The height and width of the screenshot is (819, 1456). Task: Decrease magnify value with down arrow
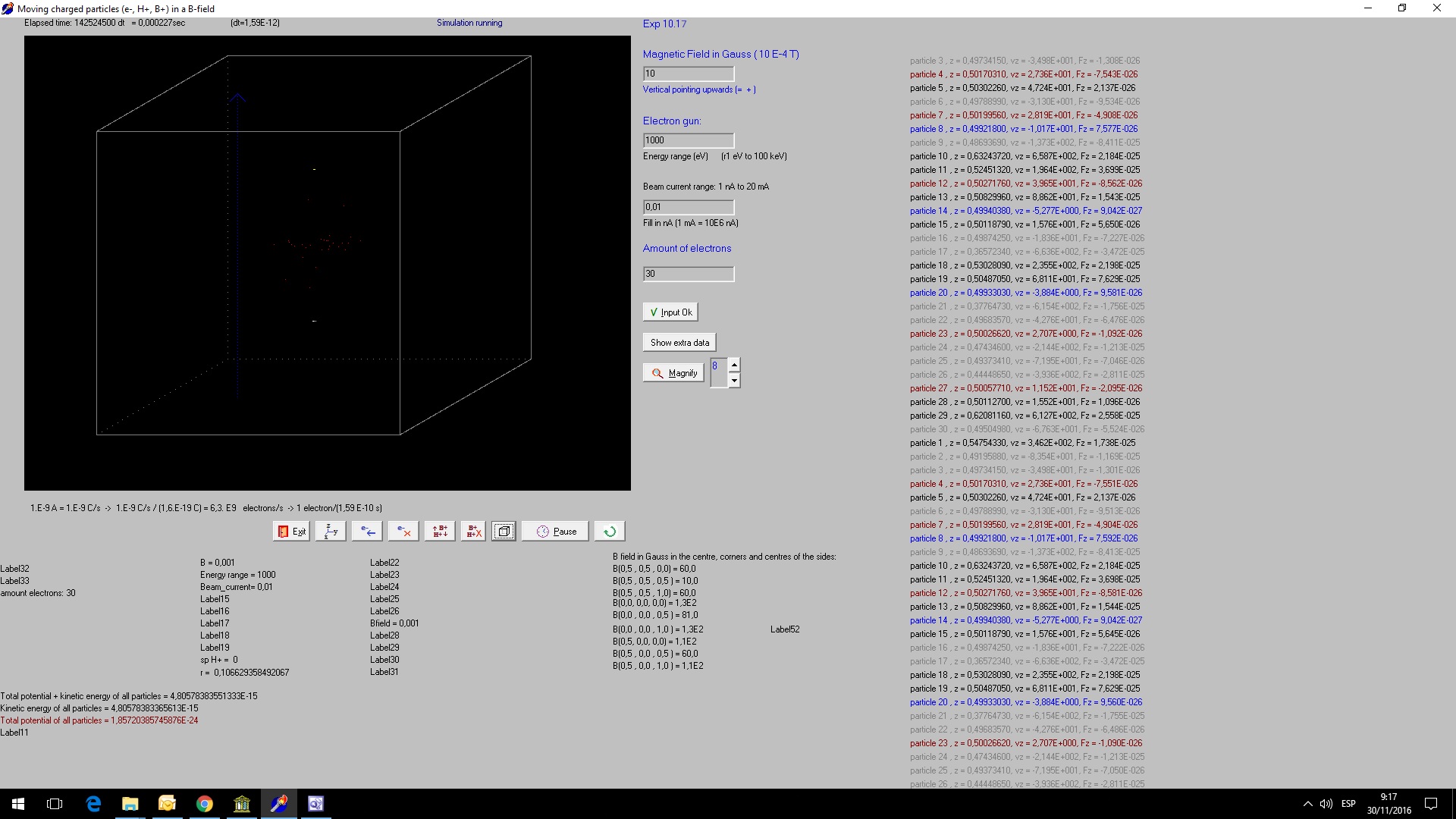[734, 381]
